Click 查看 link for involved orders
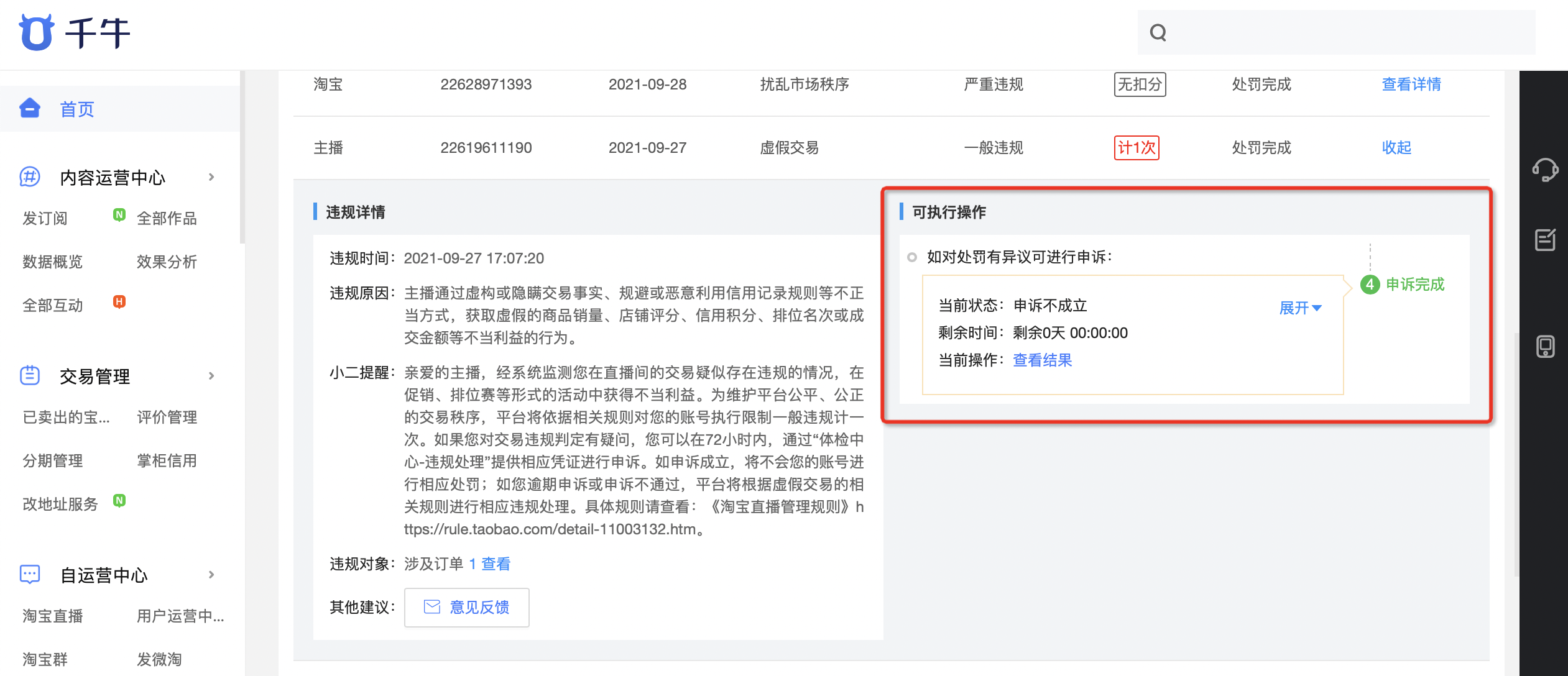1568x676 pixels. tap(496, 564)
